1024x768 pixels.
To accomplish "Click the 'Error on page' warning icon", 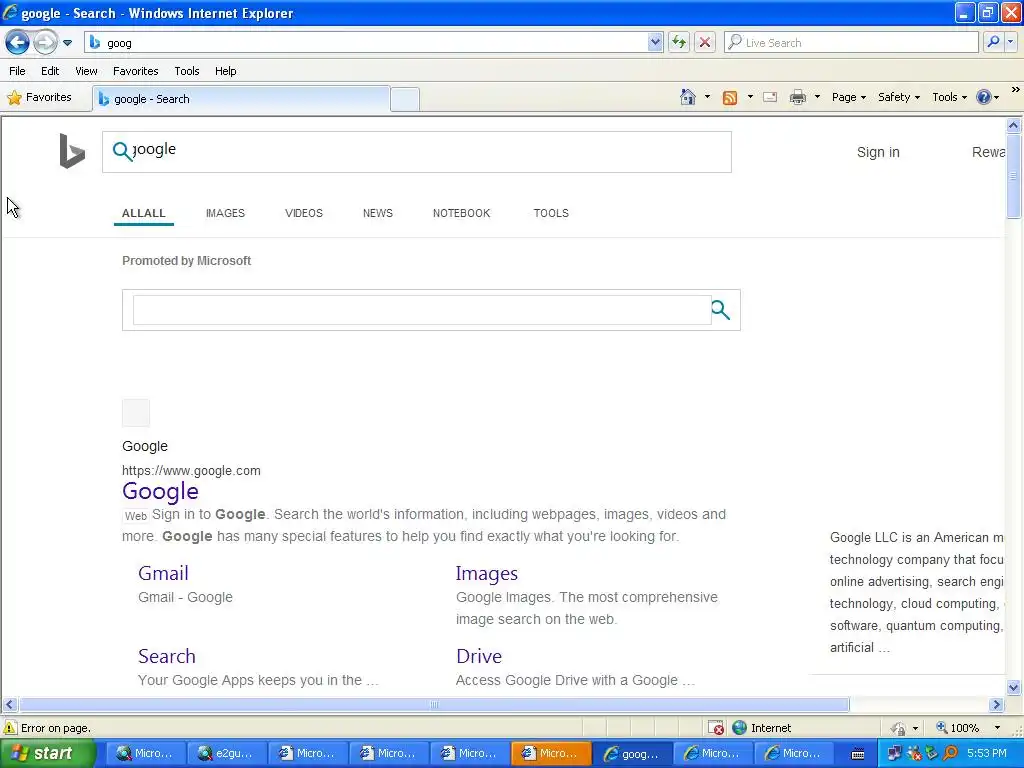I will point(10,728).
